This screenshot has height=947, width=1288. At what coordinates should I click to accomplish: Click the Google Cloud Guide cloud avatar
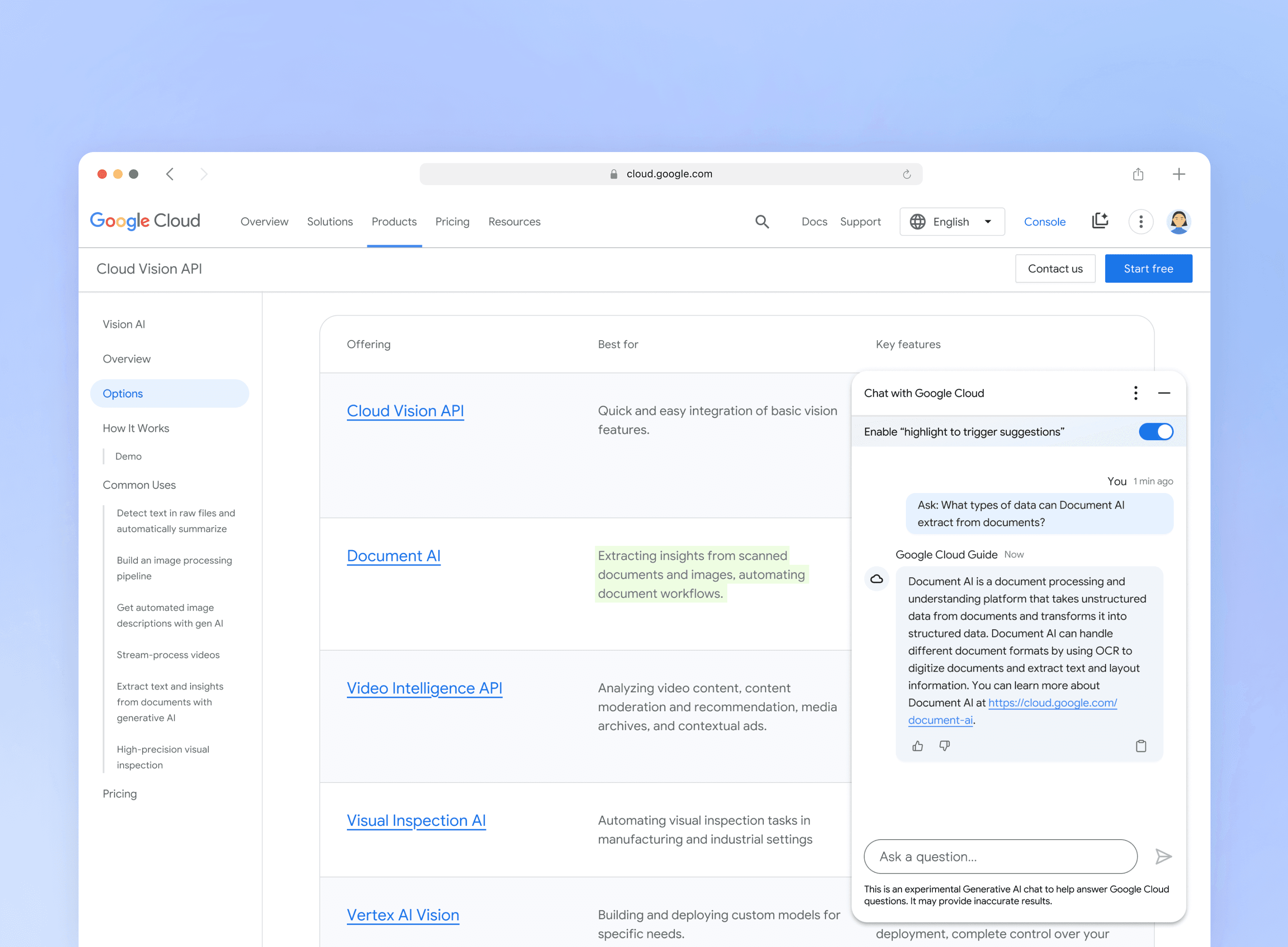pyautogui.click(x=877, y=579)
